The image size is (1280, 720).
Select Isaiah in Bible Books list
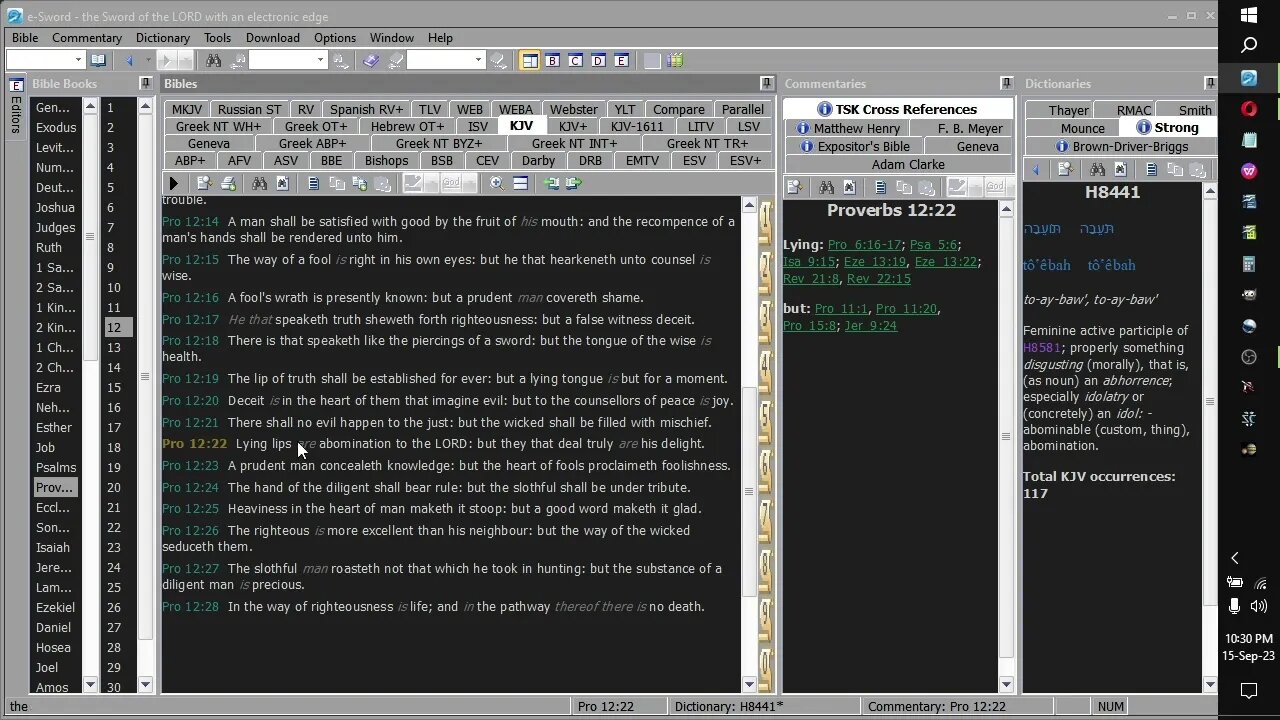pyautogui.click(x=55, y=547)
